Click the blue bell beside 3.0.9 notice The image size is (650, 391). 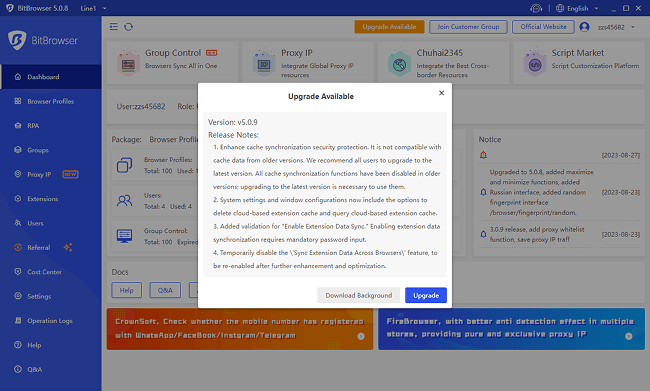coord(483,234)
